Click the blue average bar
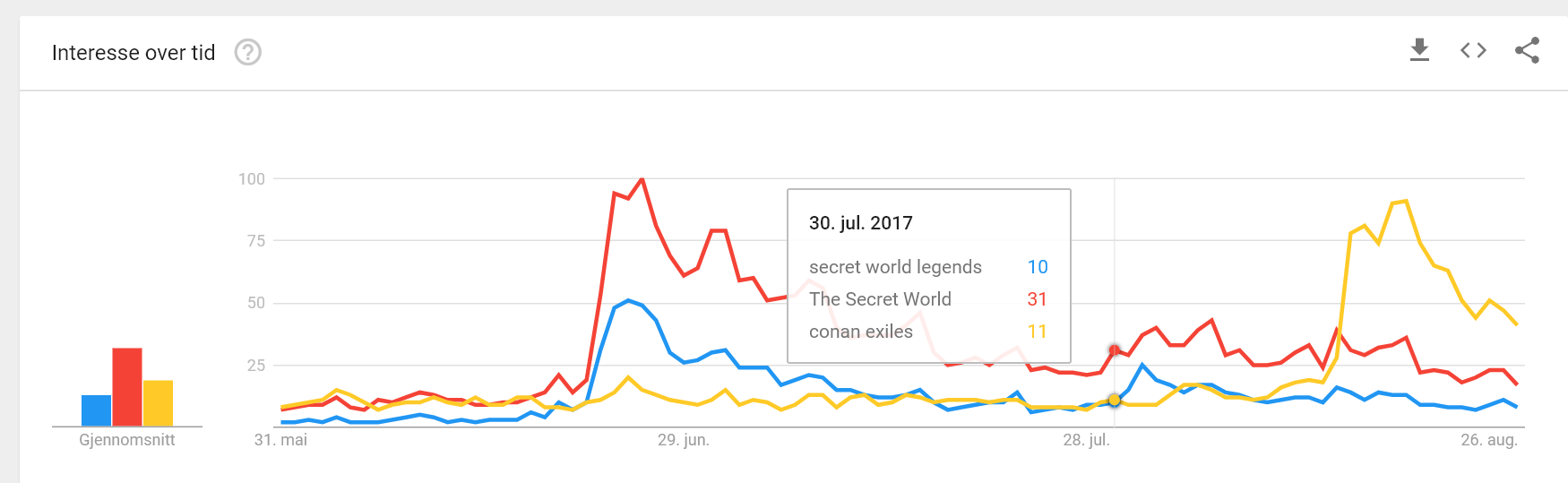The image size is (1568, 483). point(97,410)
